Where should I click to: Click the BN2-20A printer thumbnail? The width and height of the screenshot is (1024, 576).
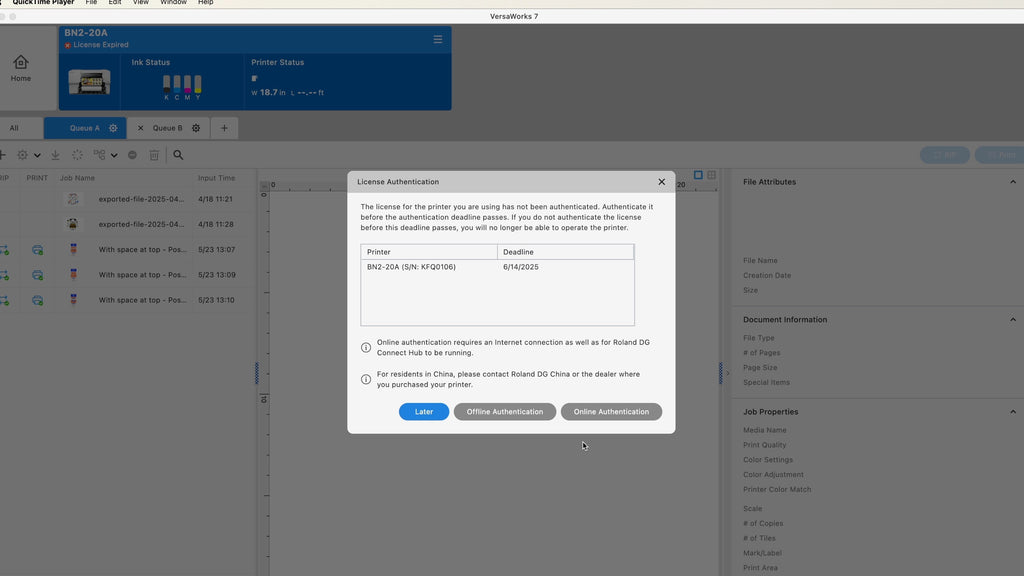(x=89, y=82)
